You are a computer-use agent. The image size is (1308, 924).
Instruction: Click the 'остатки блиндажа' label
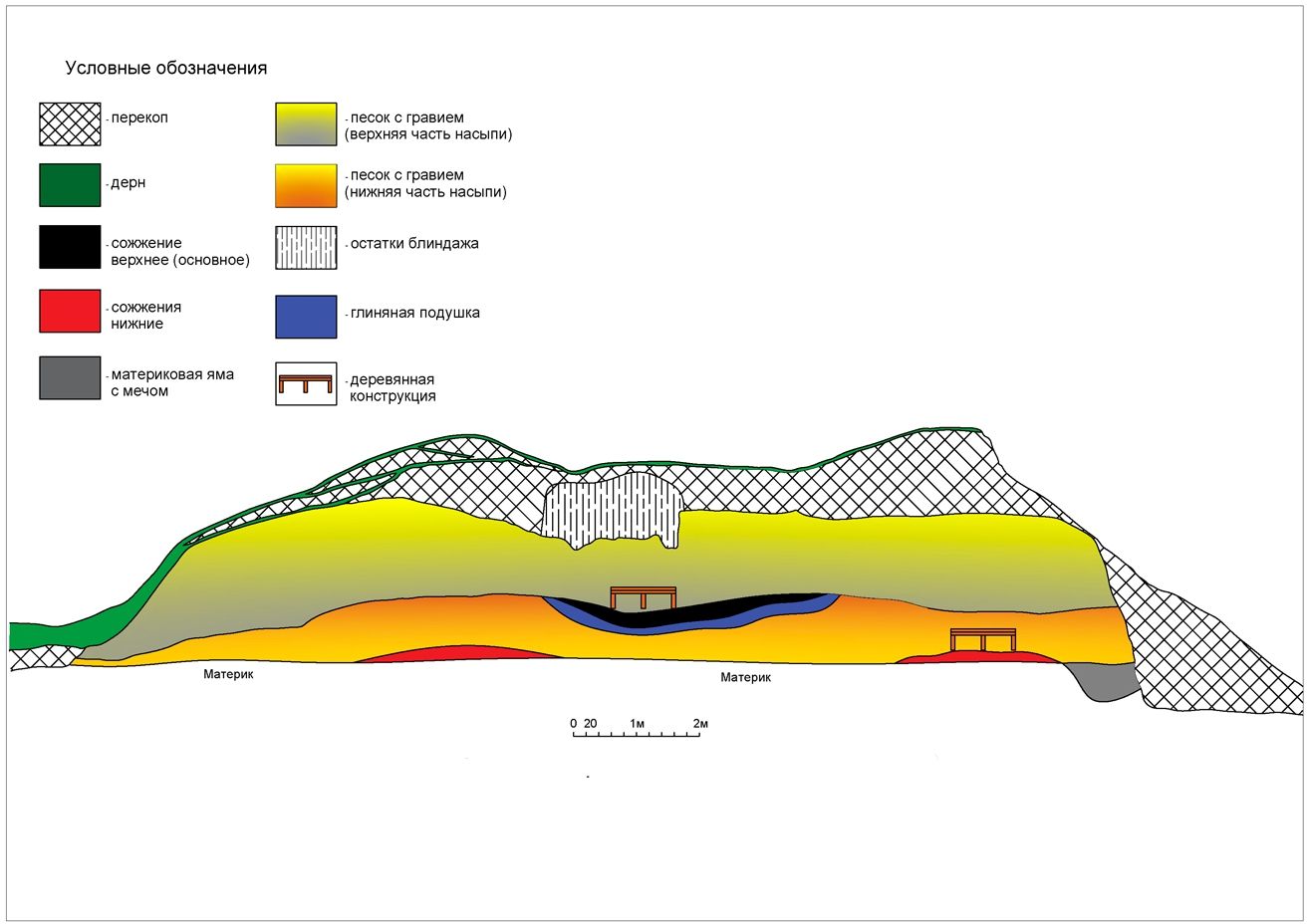(x=413, y=243)
